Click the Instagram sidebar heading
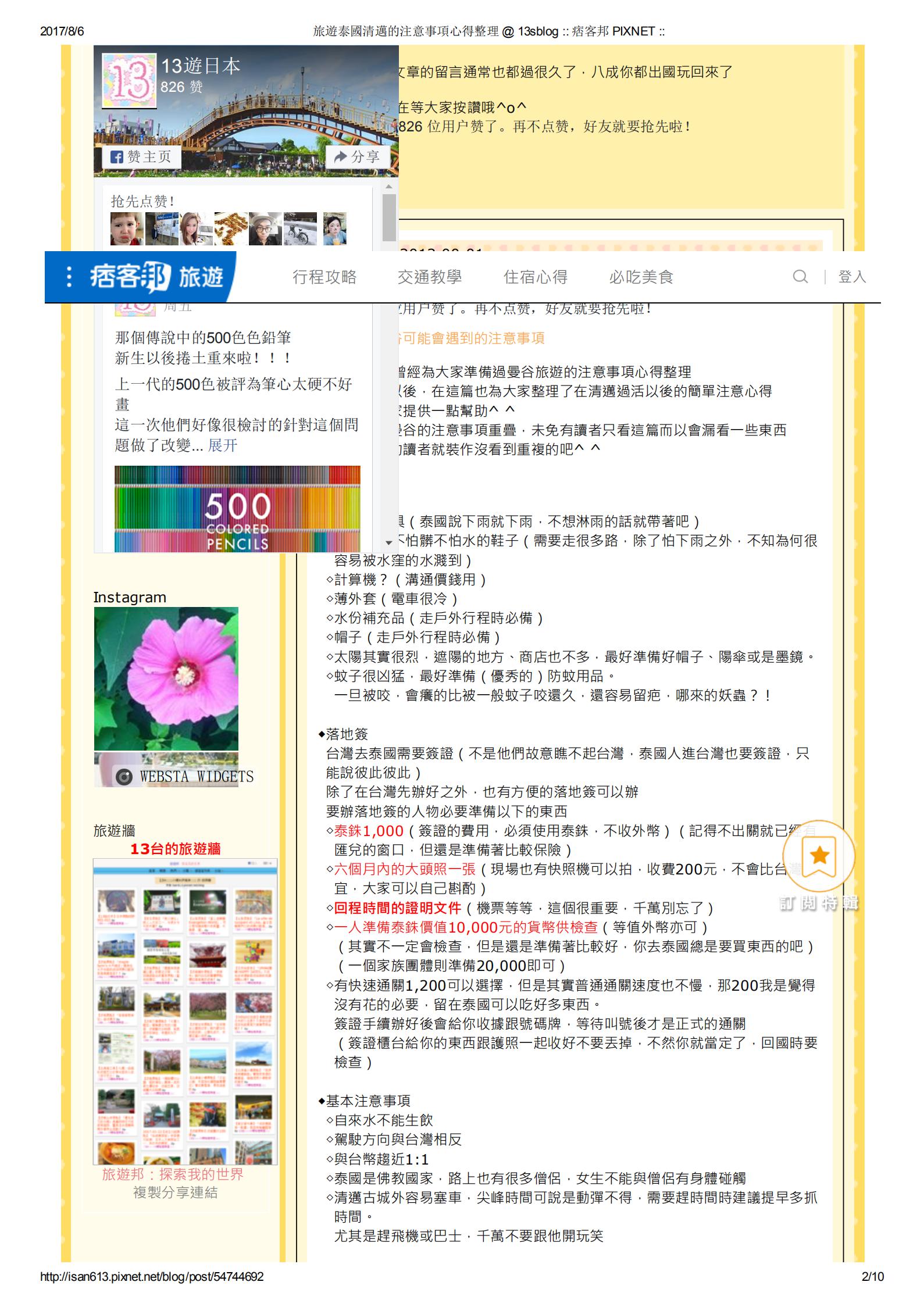Viewport: 924px width, 1307px height. (x=130, y=597)
